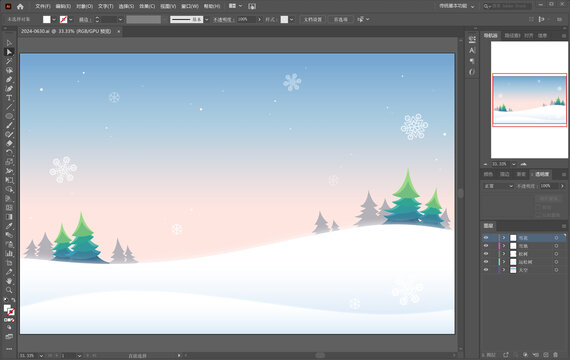The height and width of the screenshot is (360, 570).
Task: Select the Magic Wand tool
Action: coord(9,61)
